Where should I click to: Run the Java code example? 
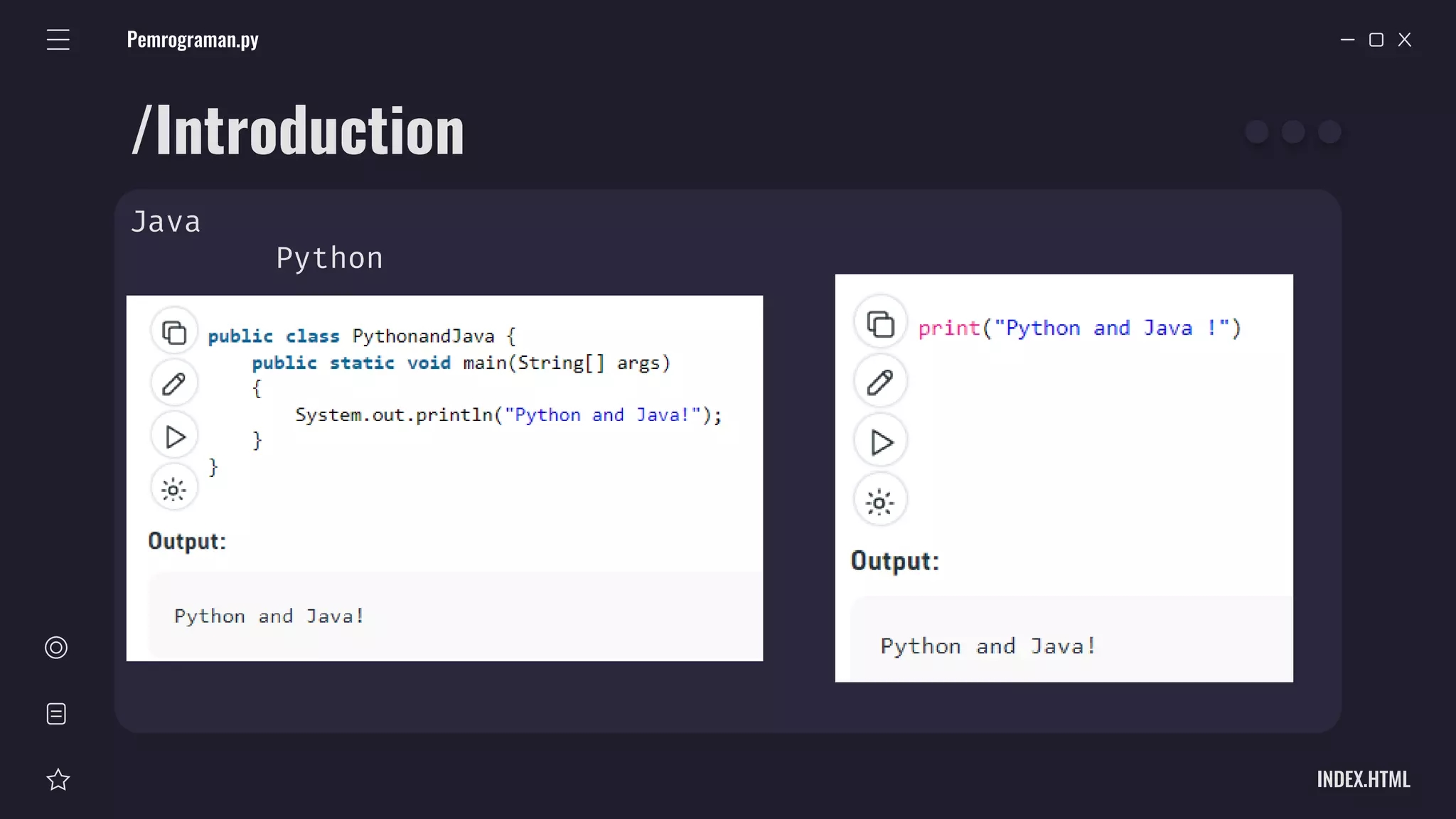[174, 437]
